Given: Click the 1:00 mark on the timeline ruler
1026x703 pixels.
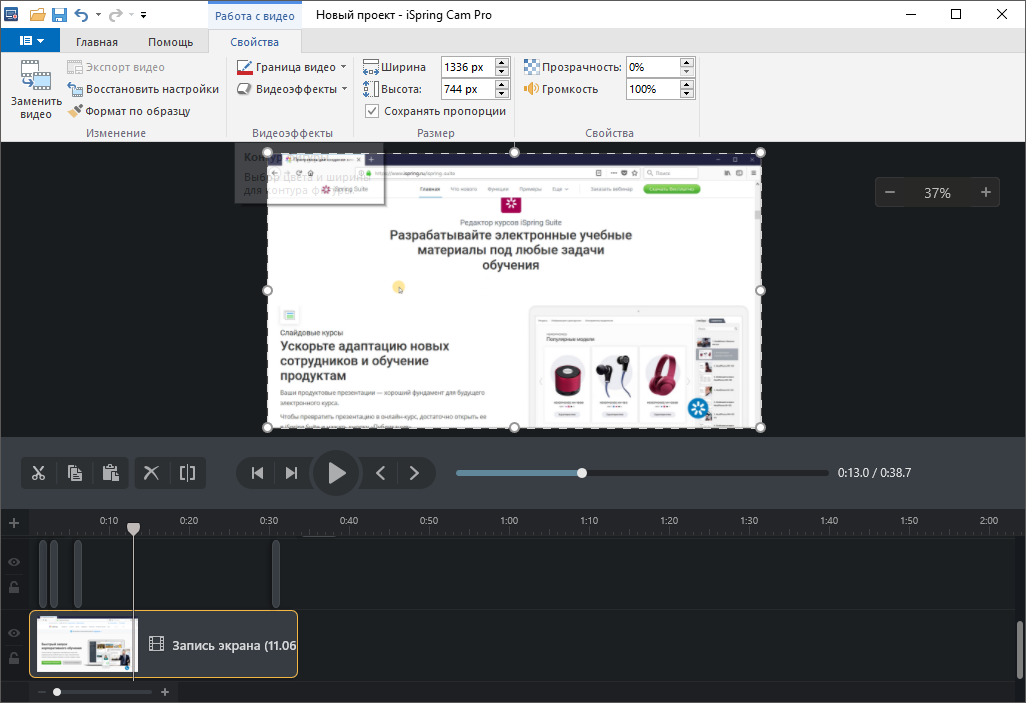Looking at the screenshot, I should pos(509,520).
